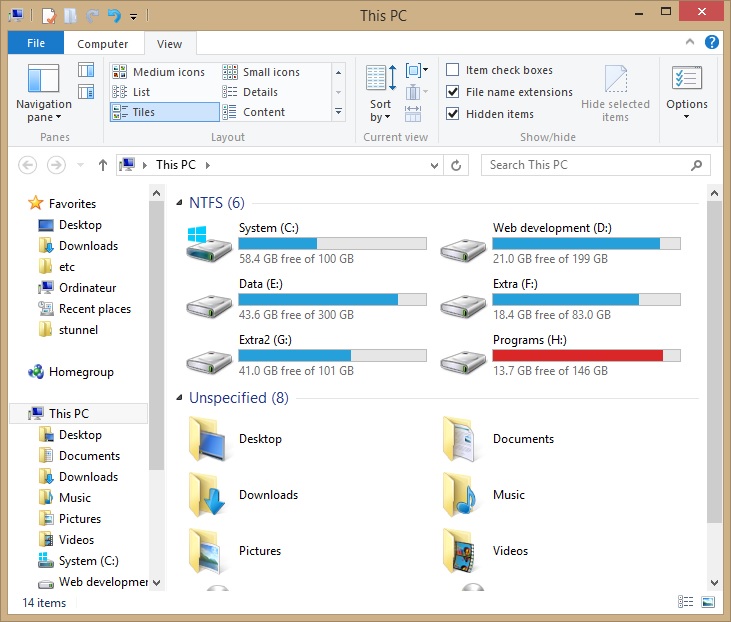Click the red Programs (H:) usage bar
The width and height of the screenshot is (731, 622).
click(586, 355)
